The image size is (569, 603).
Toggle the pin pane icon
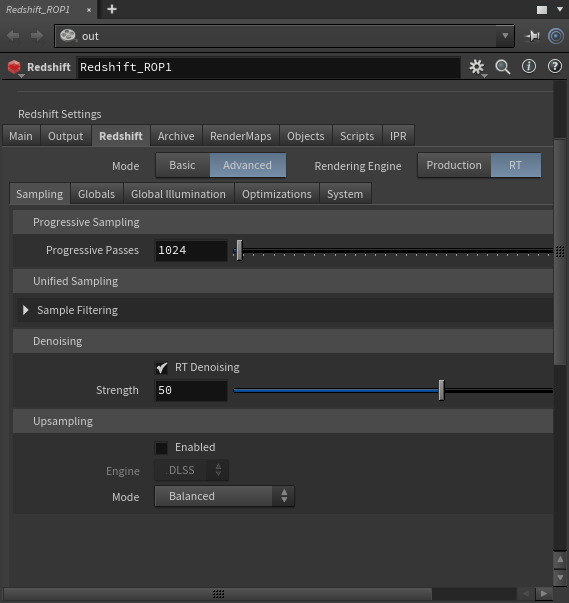(532, 36)
